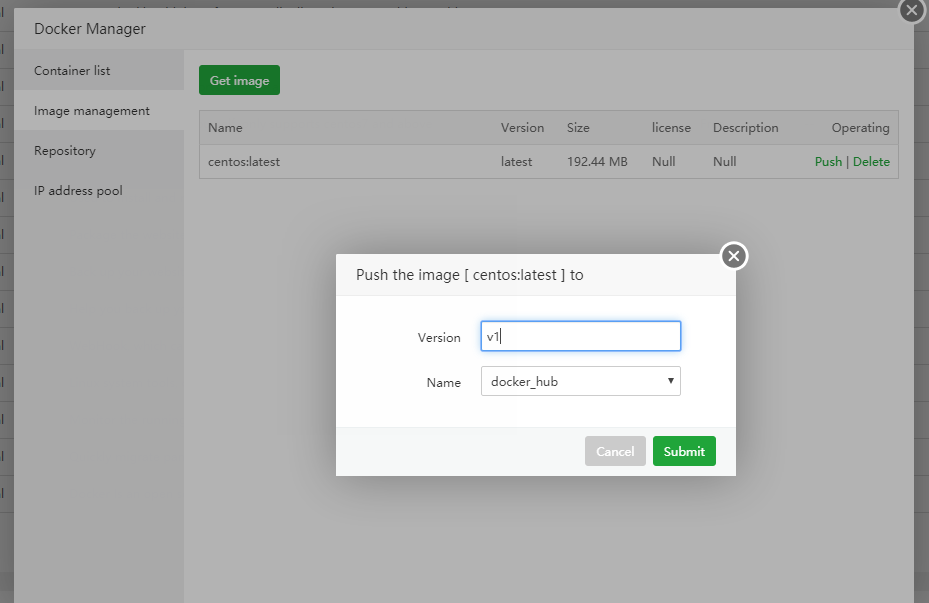Select the centos:latest image name cell
Screen dimensions: 929x603
click(x=244, y=162)
